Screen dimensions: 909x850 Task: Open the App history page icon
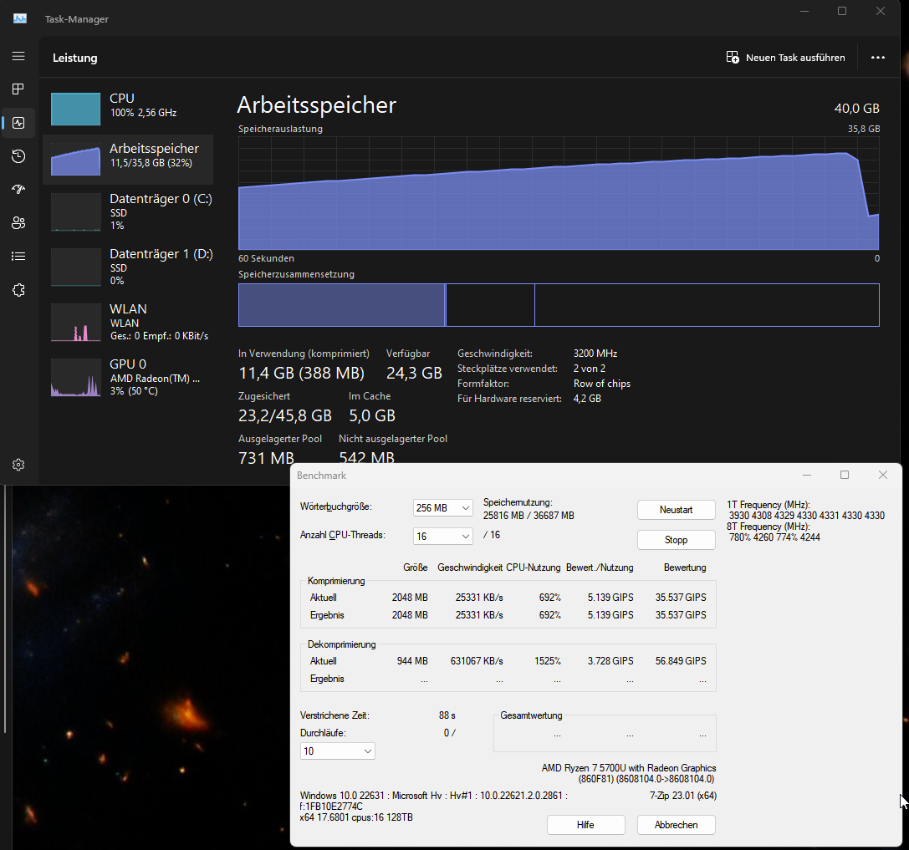[18, 156]
